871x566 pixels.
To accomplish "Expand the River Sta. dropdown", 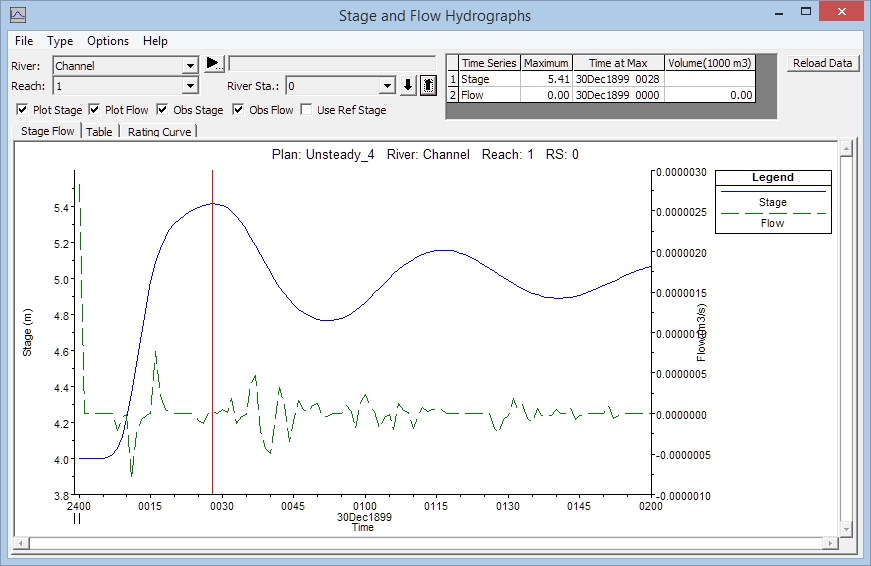I will tap(387, 86).
